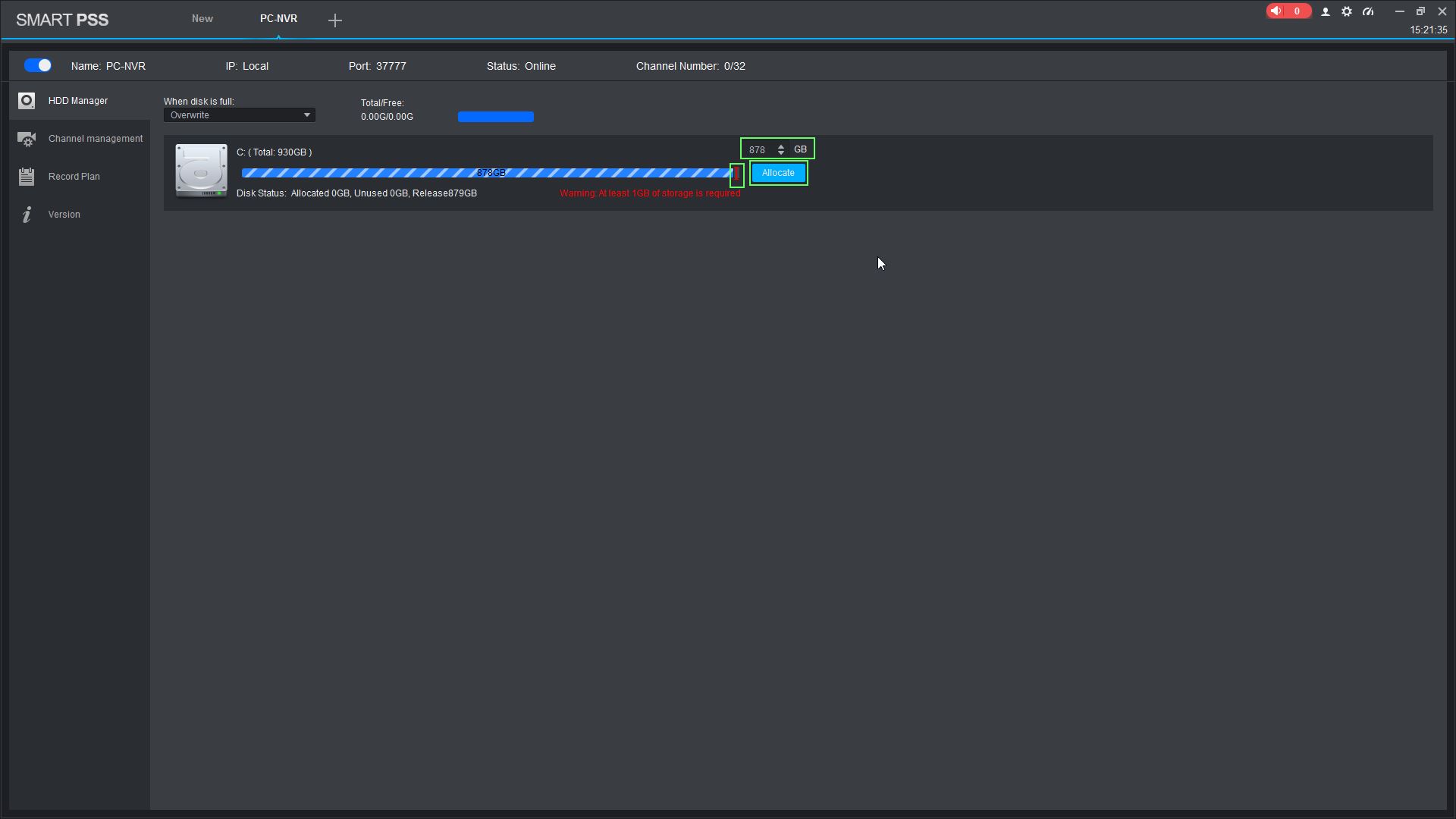Open Record Plan from the sidebar
Viewport: 1456px width, 819px height.
(74, 177)
